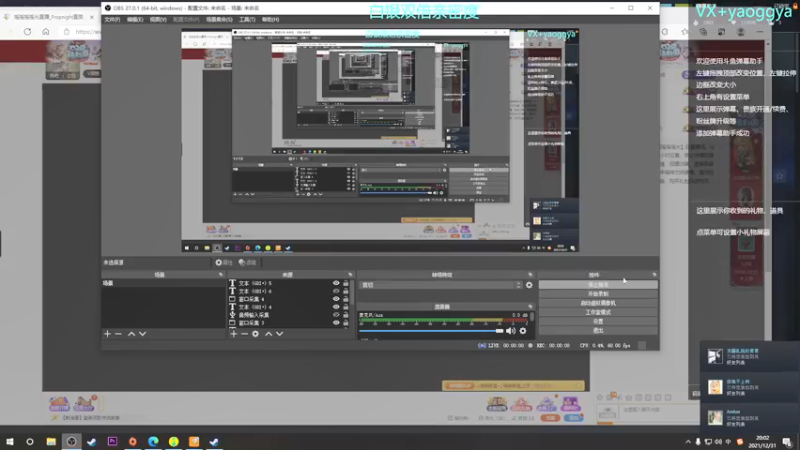Click the 停止推流 button in the controls dock

point(598,285)
